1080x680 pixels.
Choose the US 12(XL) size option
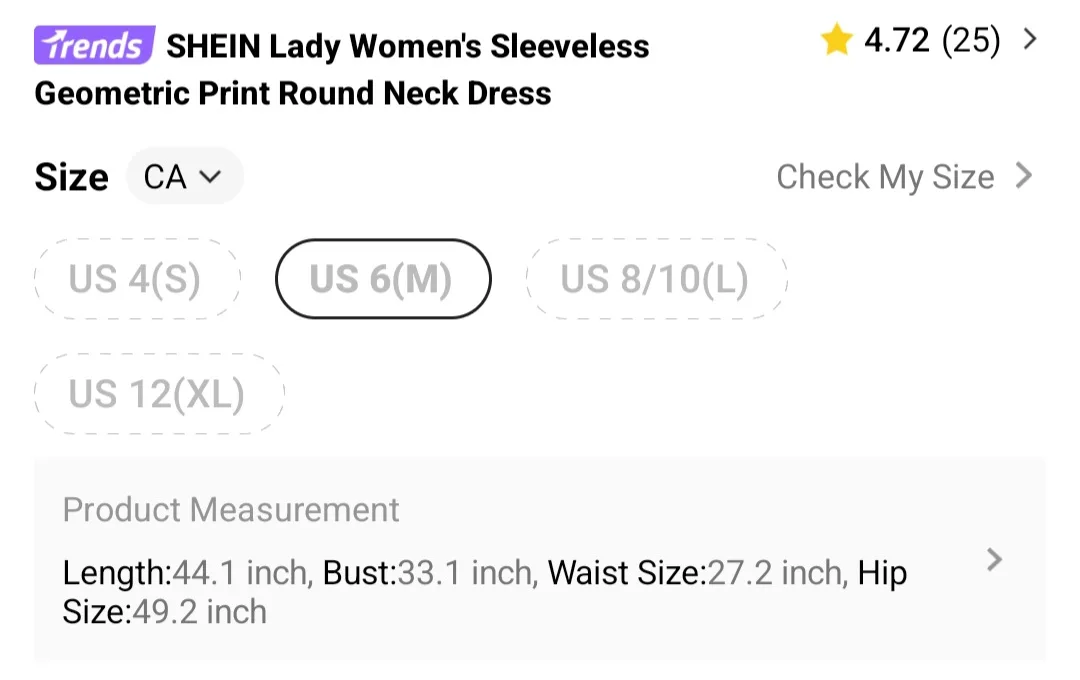159,394
